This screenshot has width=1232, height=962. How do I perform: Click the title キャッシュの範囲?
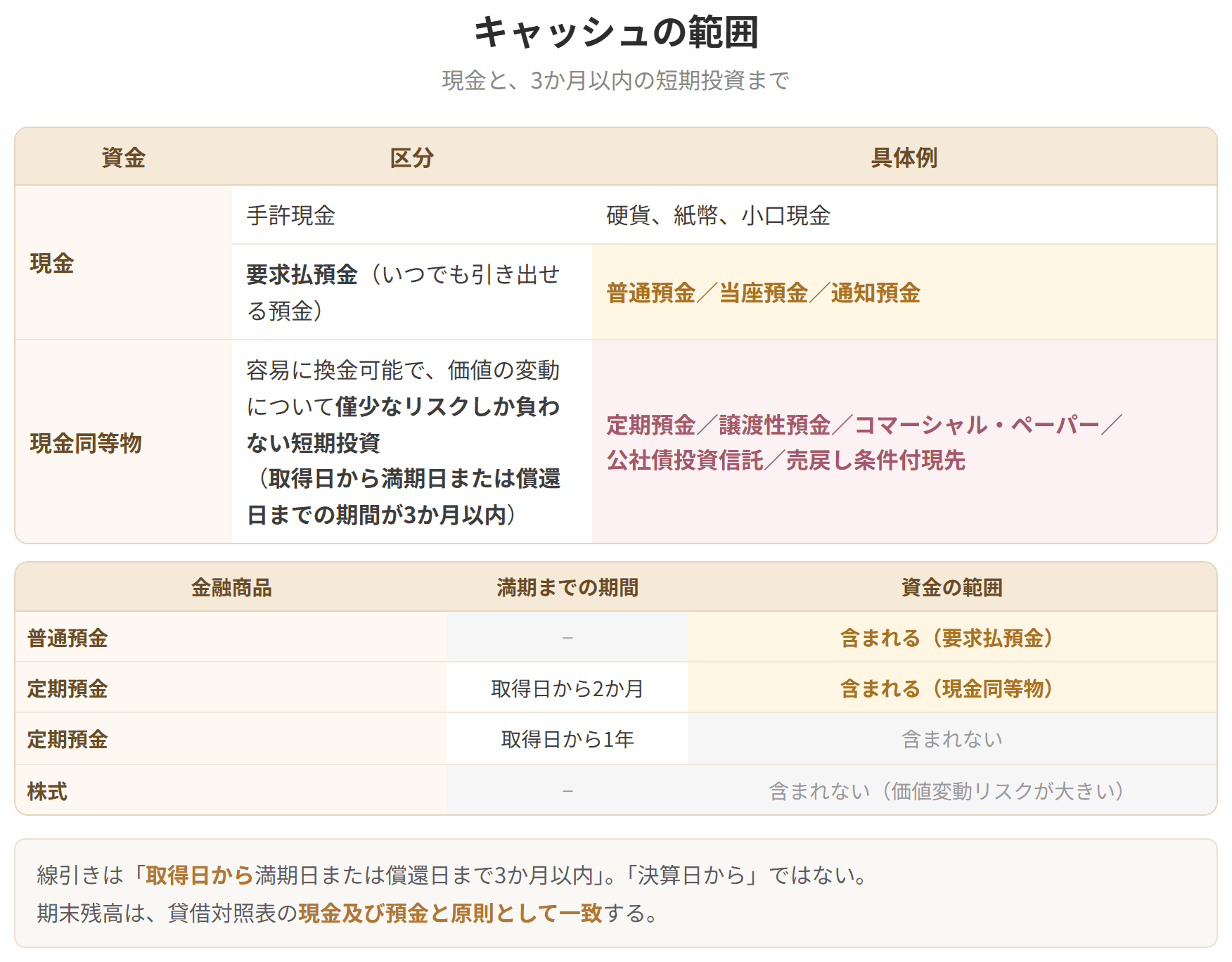616,32
